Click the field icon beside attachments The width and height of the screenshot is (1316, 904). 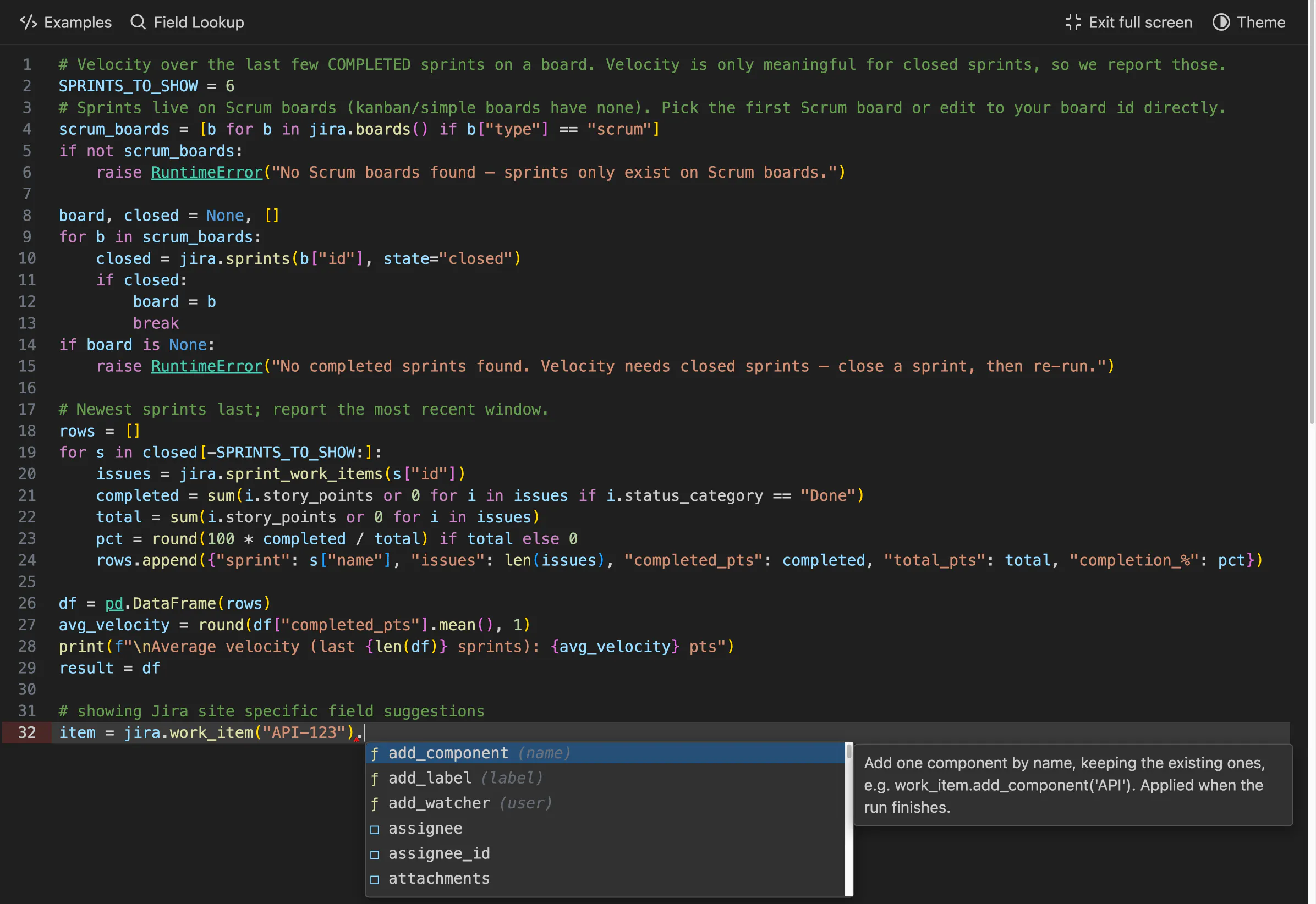coord(375,880)
